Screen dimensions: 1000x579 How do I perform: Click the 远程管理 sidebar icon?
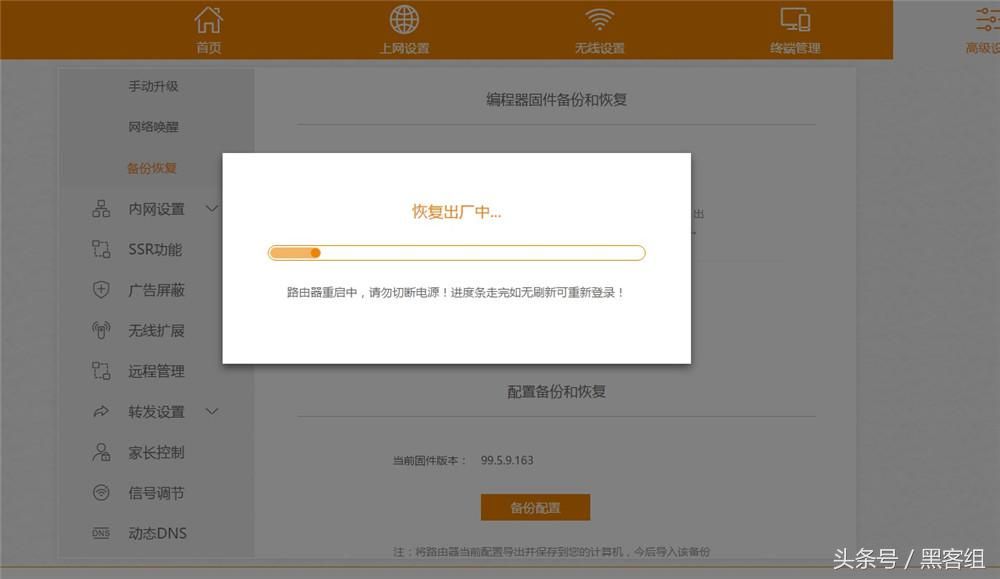(x=101, y=370)
